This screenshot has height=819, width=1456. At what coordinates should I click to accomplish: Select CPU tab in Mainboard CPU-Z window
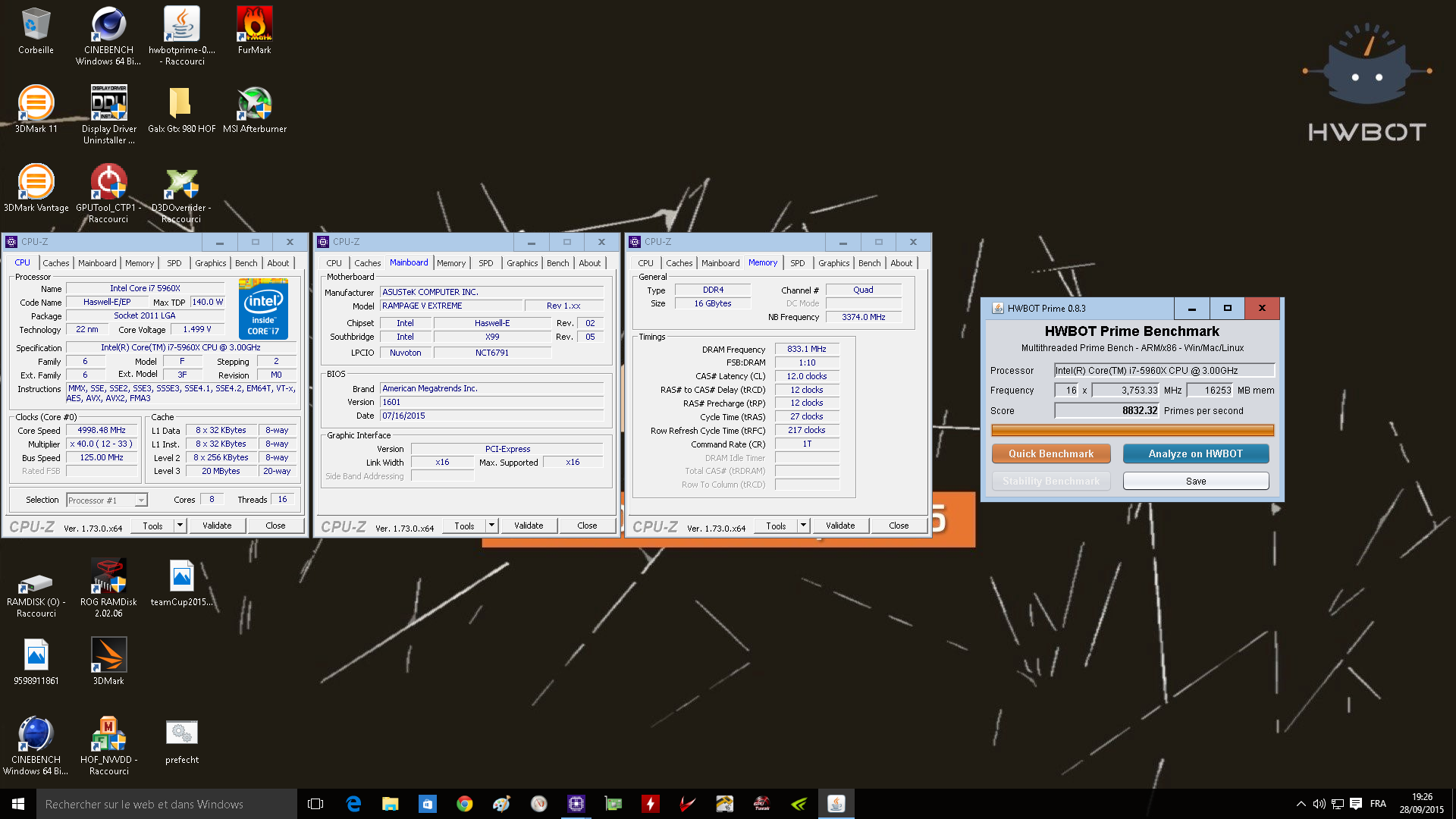pyautogui.click(x=334, y=263)
